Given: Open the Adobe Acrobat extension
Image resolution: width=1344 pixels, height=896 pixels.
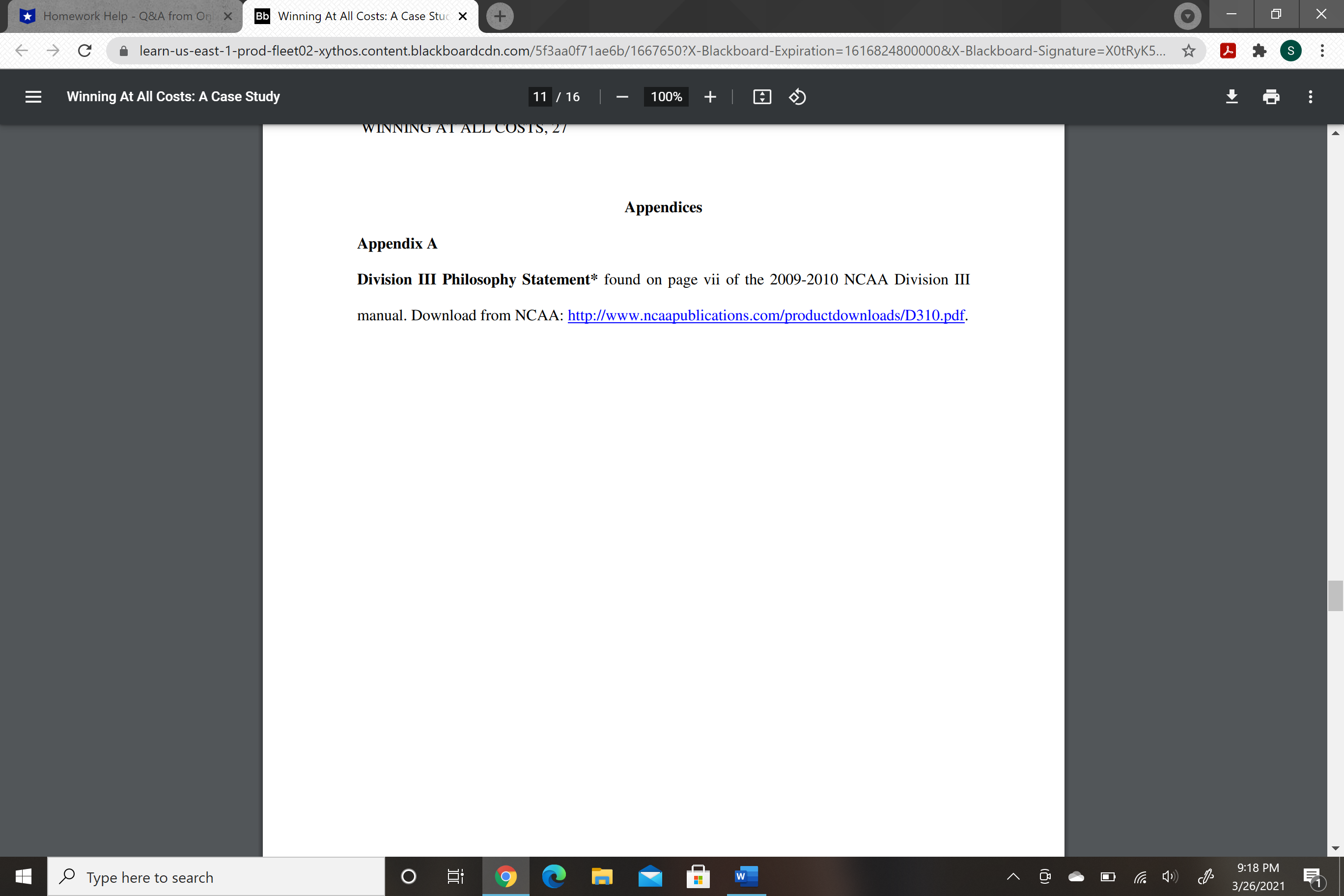Looking at the screenshot, I should click(1228, 50).
